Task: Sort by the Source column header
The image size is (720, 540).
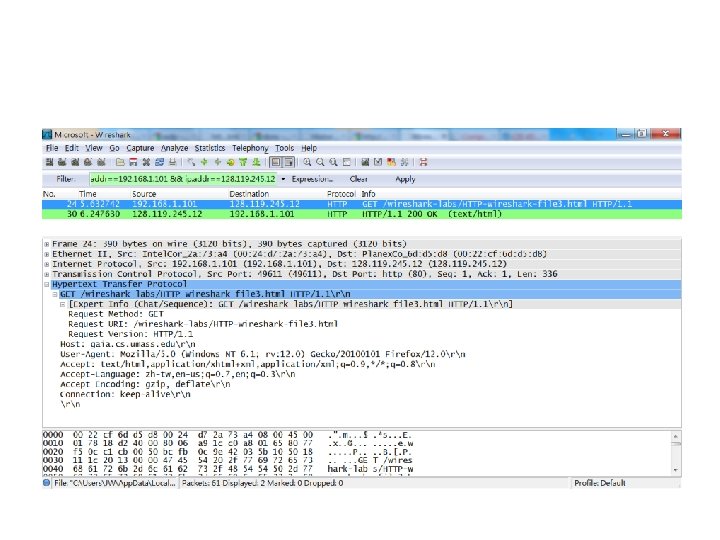Action: point(144,194)
